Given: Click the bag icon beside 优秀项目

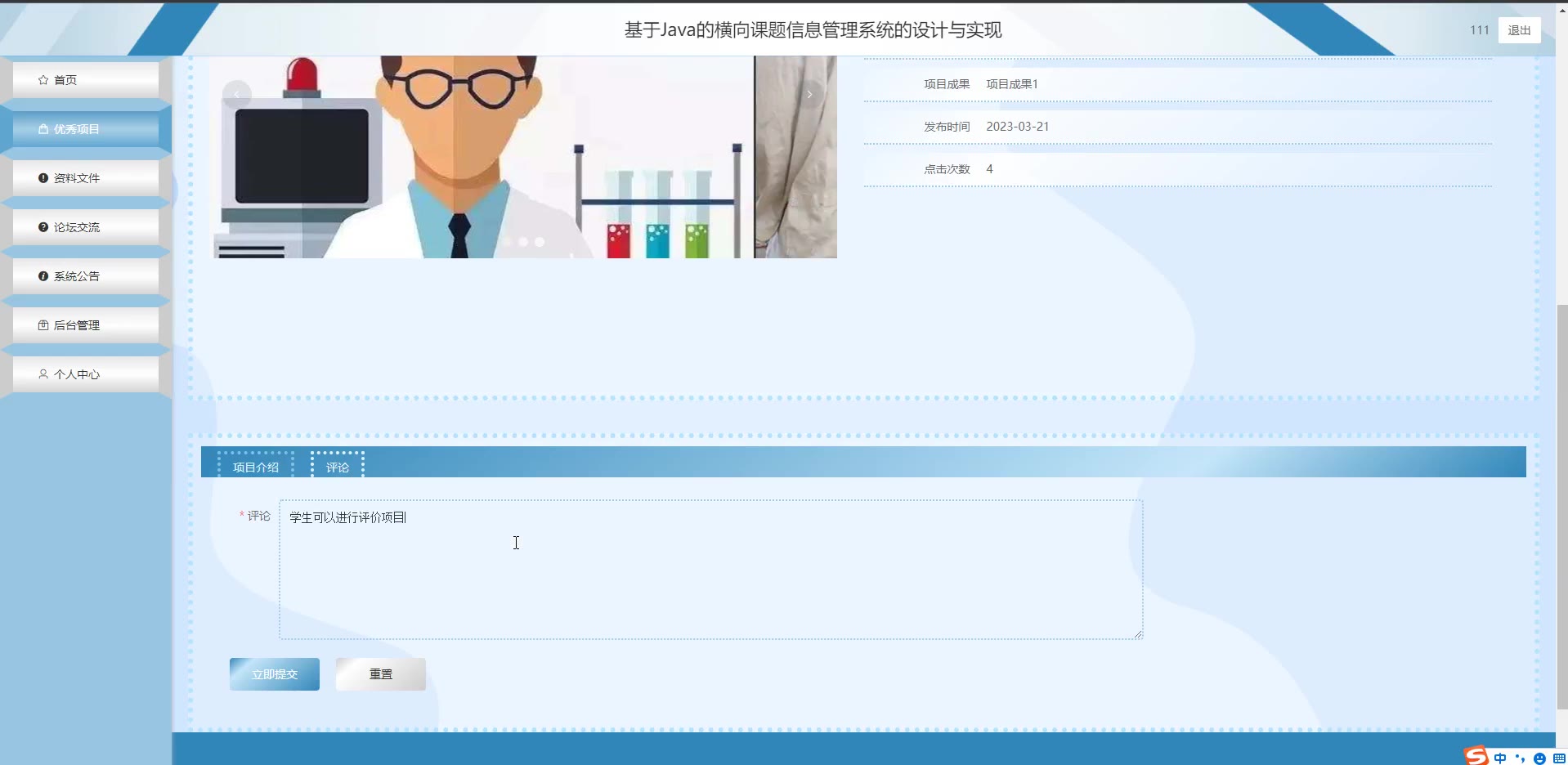Looking at the screenshot, I should tap(43, 129).
